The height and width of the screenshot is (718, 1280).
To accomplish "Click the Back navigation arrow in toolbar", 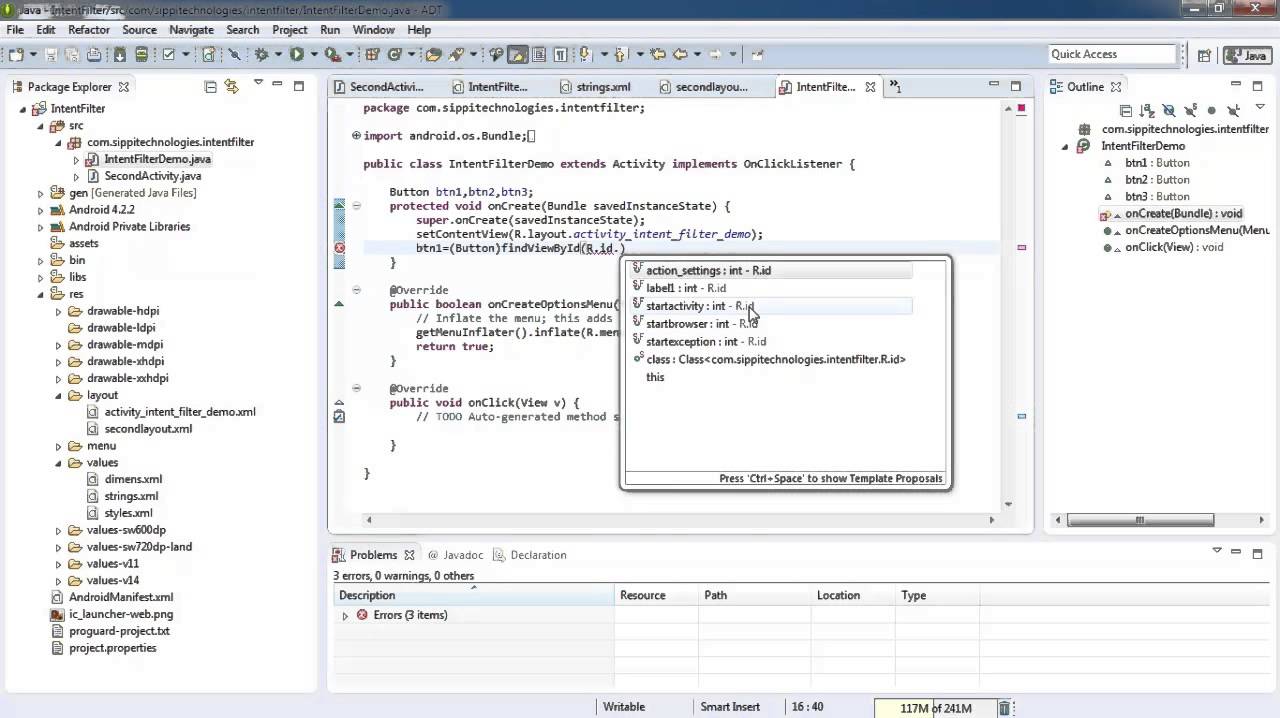I will coord(680,55).
